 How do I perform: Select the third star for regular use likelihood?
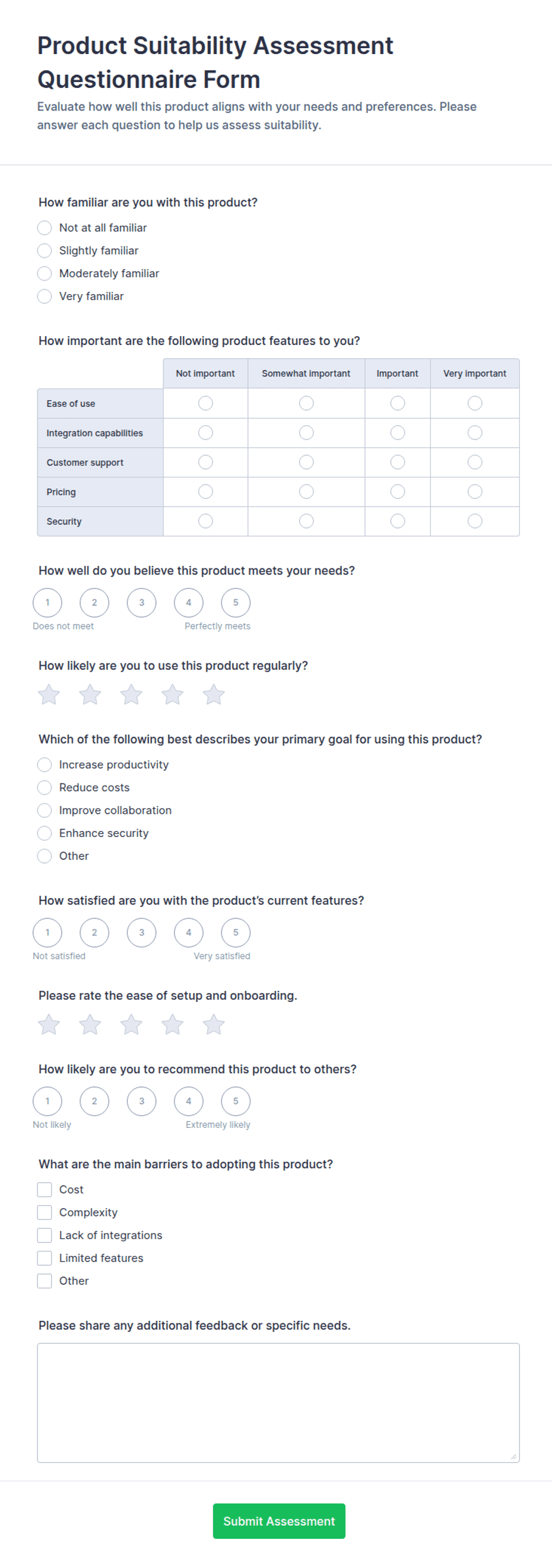[x=131, y=694]
